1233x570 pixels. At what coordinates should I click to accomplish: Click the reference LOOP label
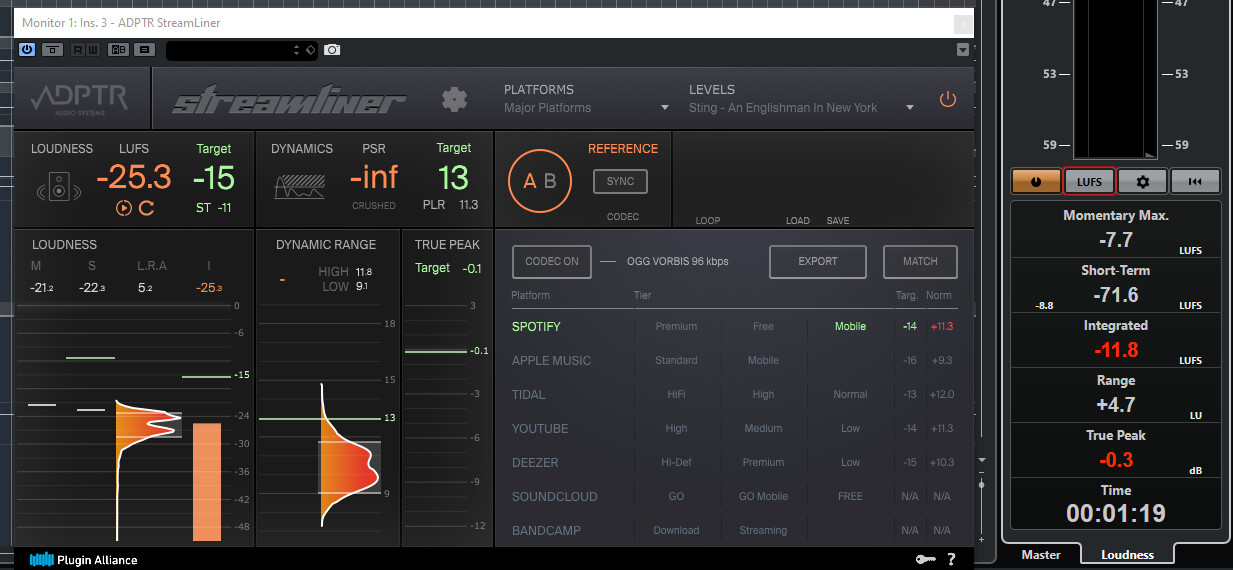tap(708, 220)
